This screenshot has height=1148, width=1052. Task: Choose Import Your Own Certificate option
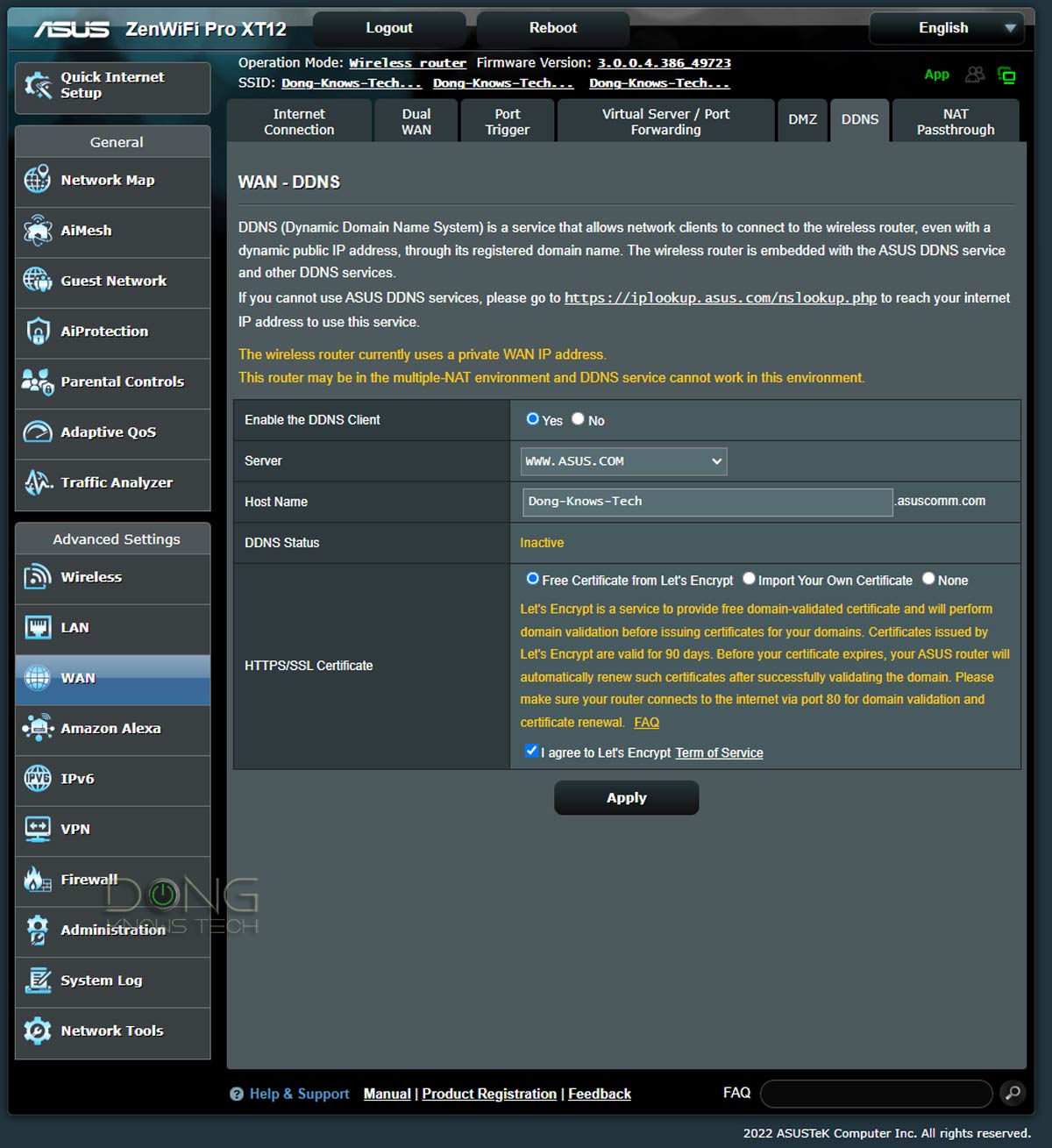pos(749,579)
